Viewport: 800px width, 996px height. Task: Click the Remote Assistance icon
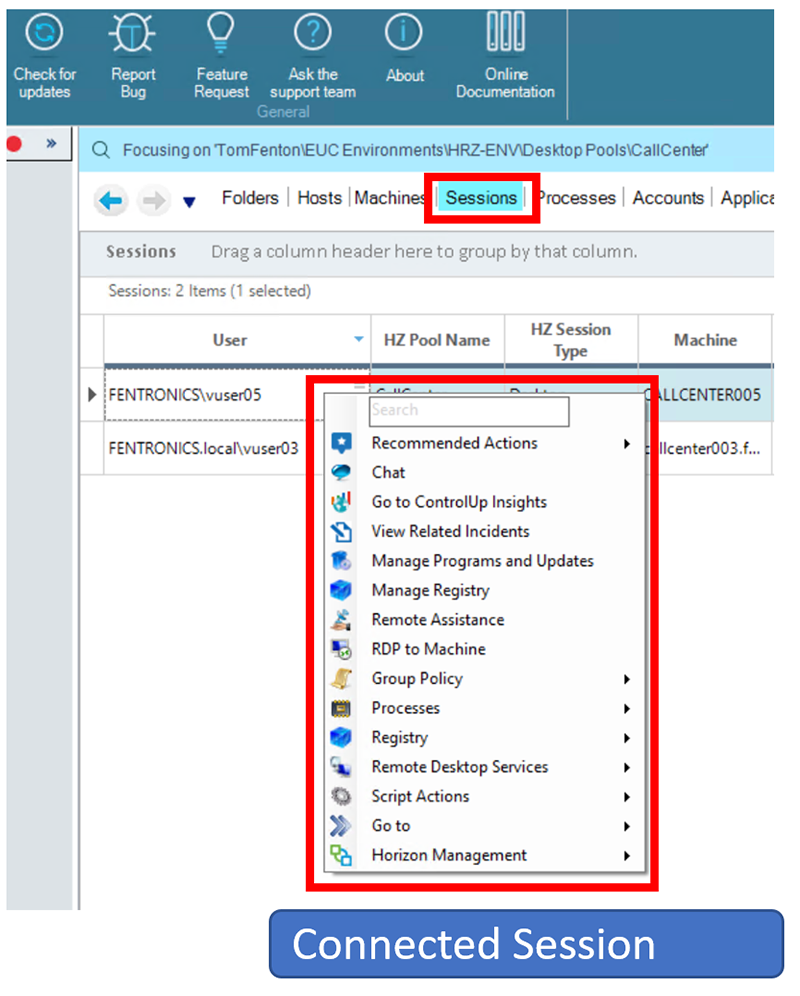341,619
